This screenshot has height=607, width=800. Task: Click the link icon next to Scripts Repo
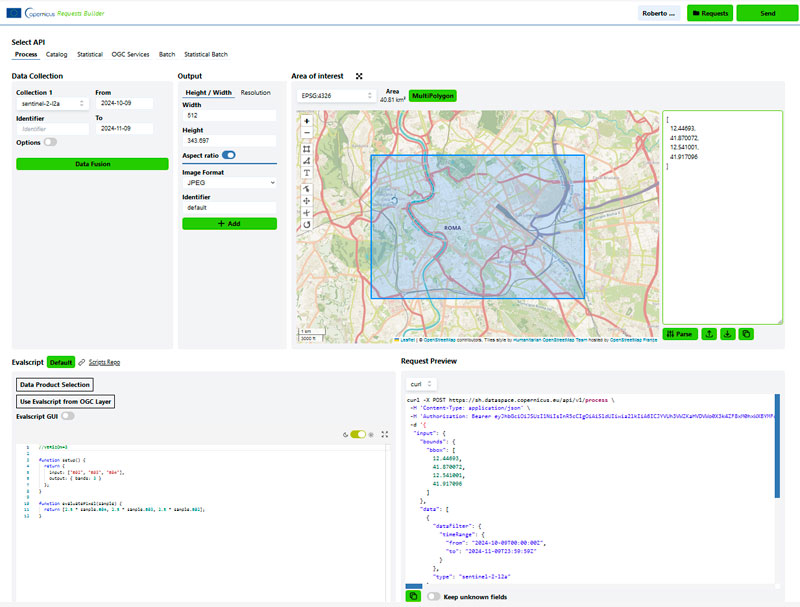pos(82,362)
